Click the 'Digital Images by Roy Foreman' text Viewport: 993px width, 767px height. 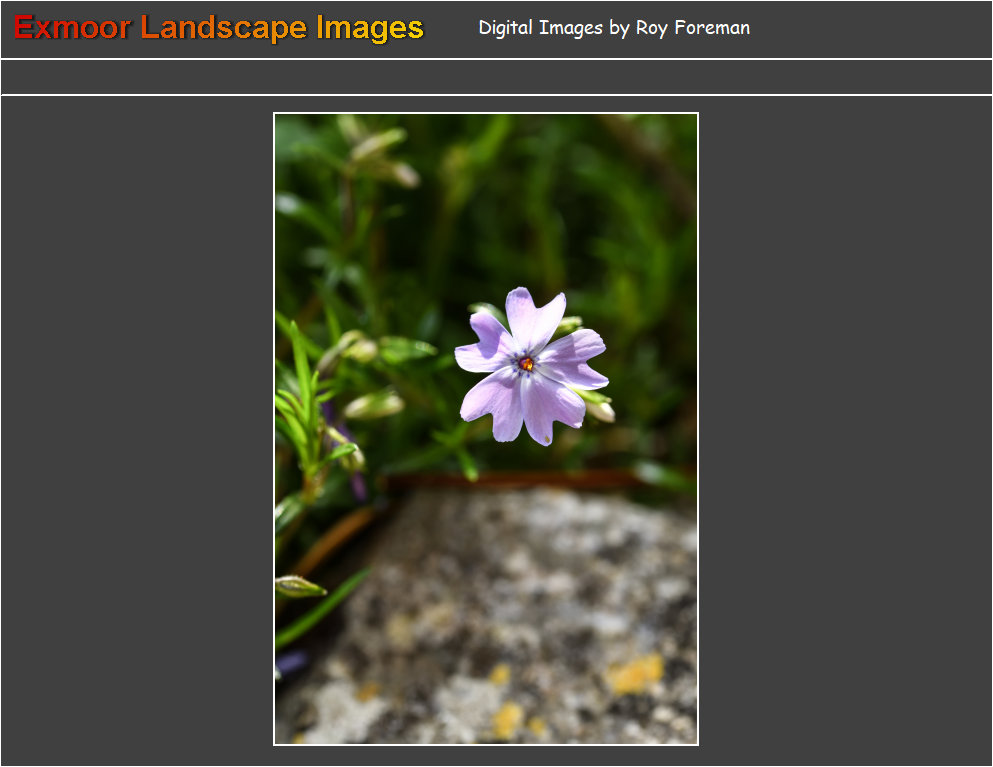613,28
